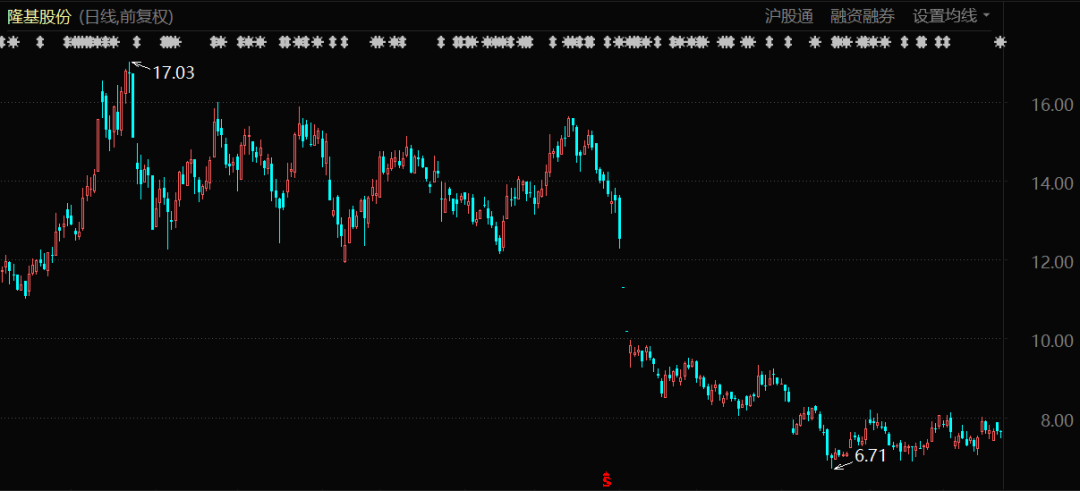
Task: Click the 6.71 lowest price label
Action: click(870, 456)
